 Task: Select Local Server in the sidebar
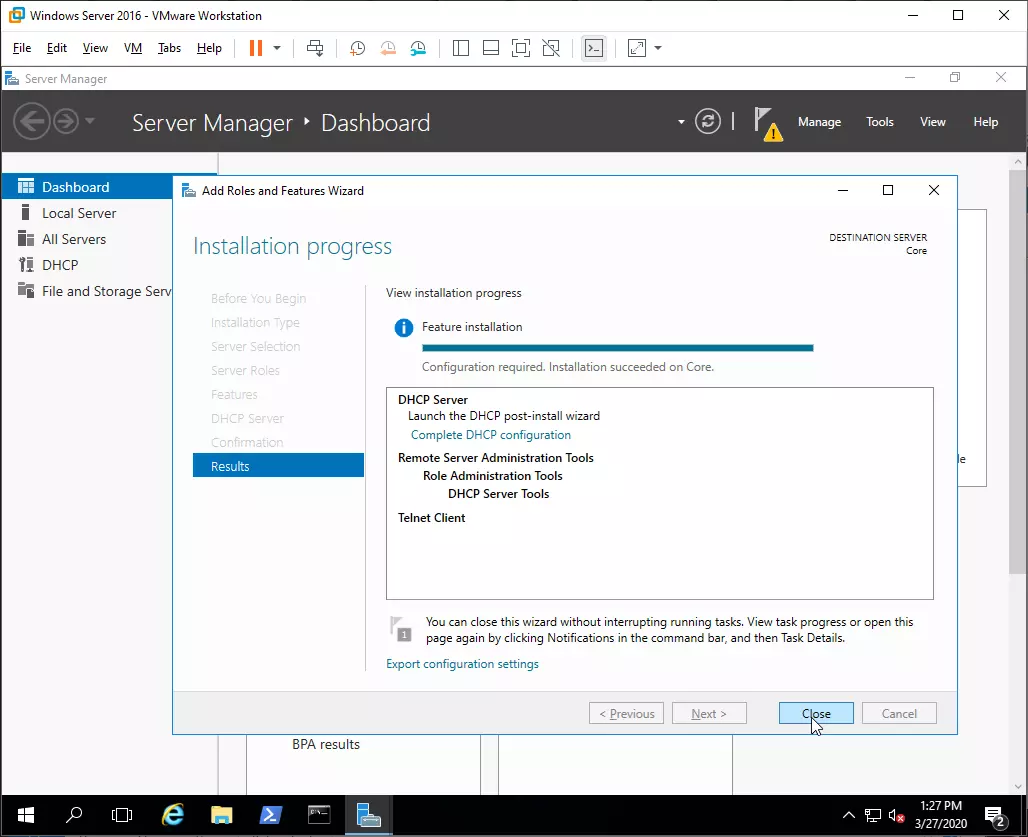click(x=87, y=213)
